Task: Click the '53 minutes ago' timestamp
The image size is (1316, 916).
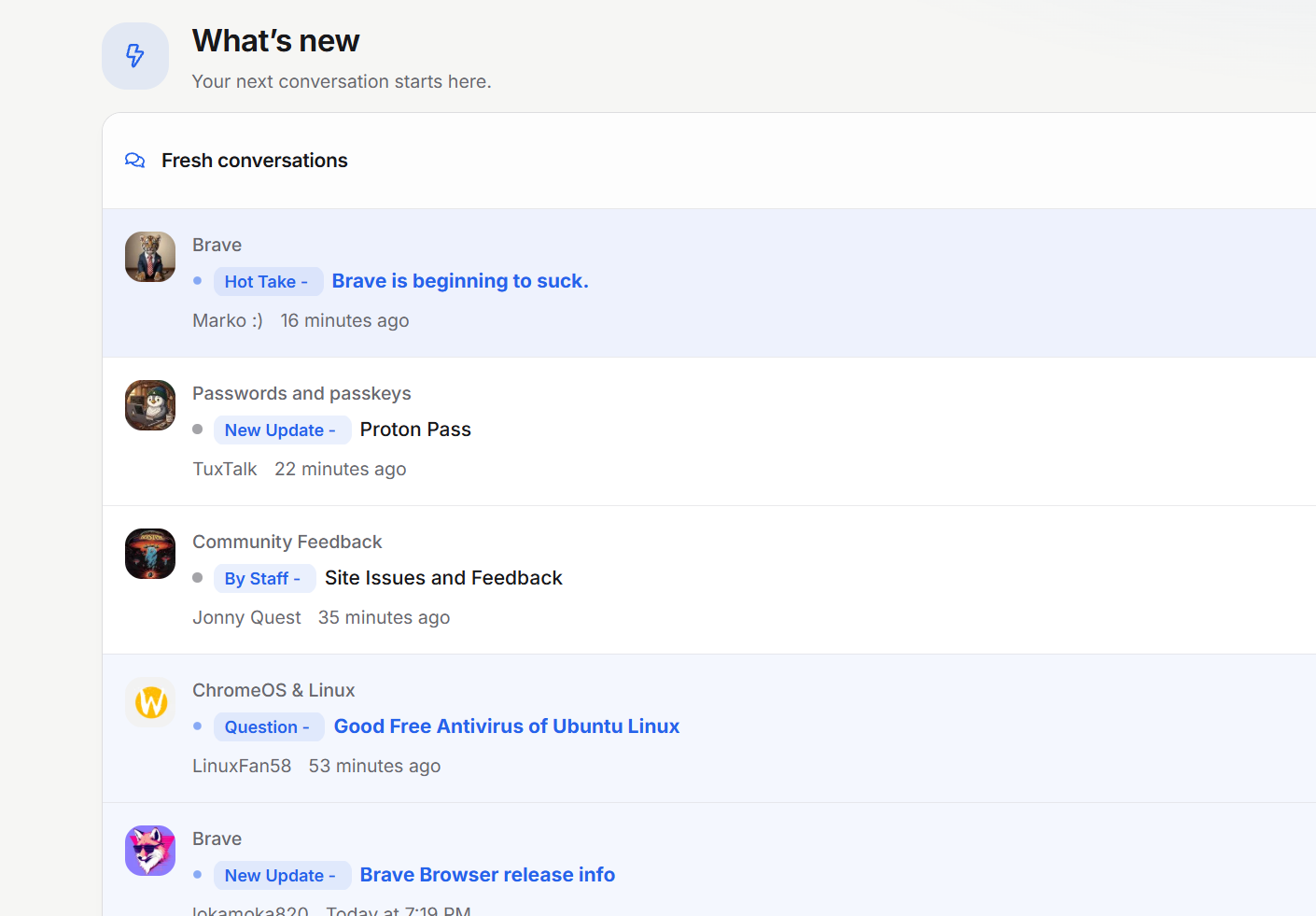Action: [x=374, y=766]
